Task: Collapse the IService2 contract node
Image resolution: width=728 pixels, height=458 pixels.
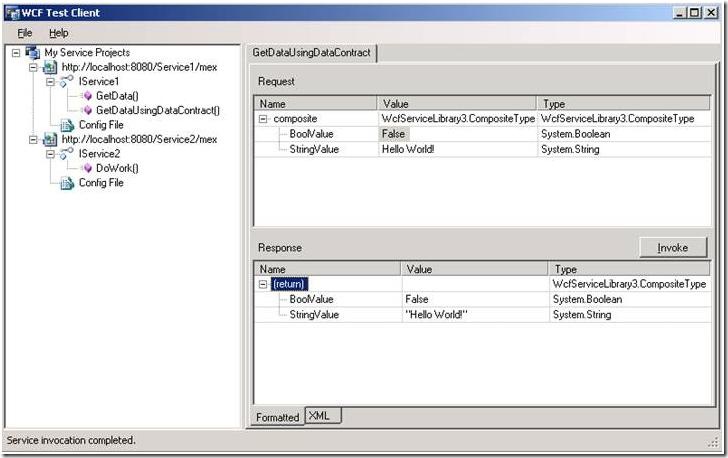Action: click(x=50, y=154)
